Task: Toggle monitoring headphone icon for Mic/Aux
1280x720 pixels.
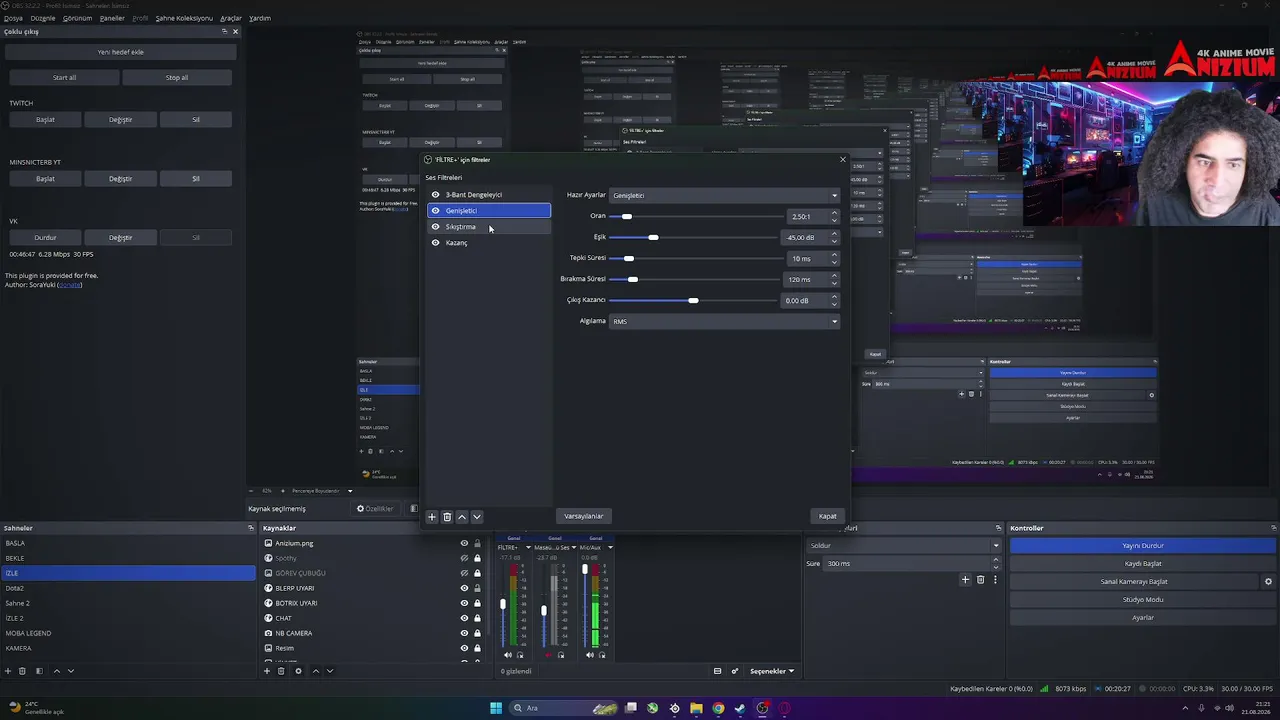Action: [x=602, y=655]
